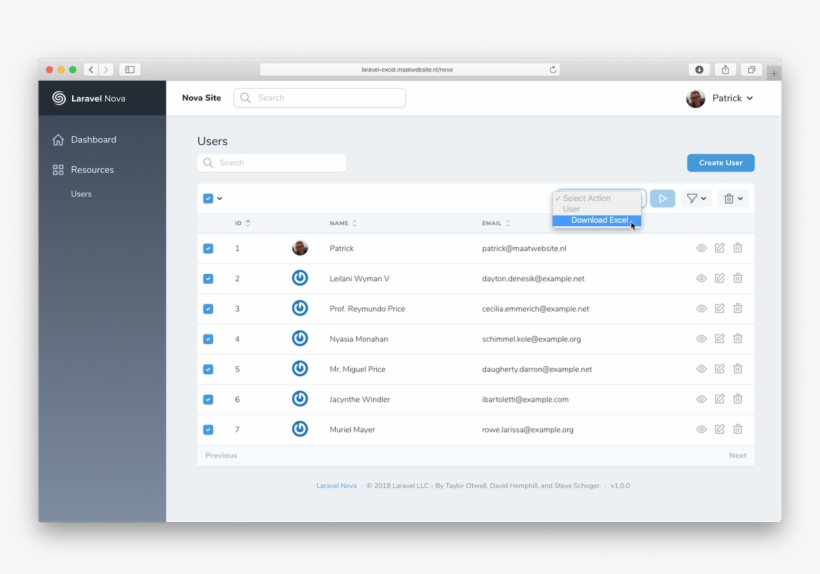Go back with Safari back arrow
Screen dimensions: 820x574
(91, 70)
